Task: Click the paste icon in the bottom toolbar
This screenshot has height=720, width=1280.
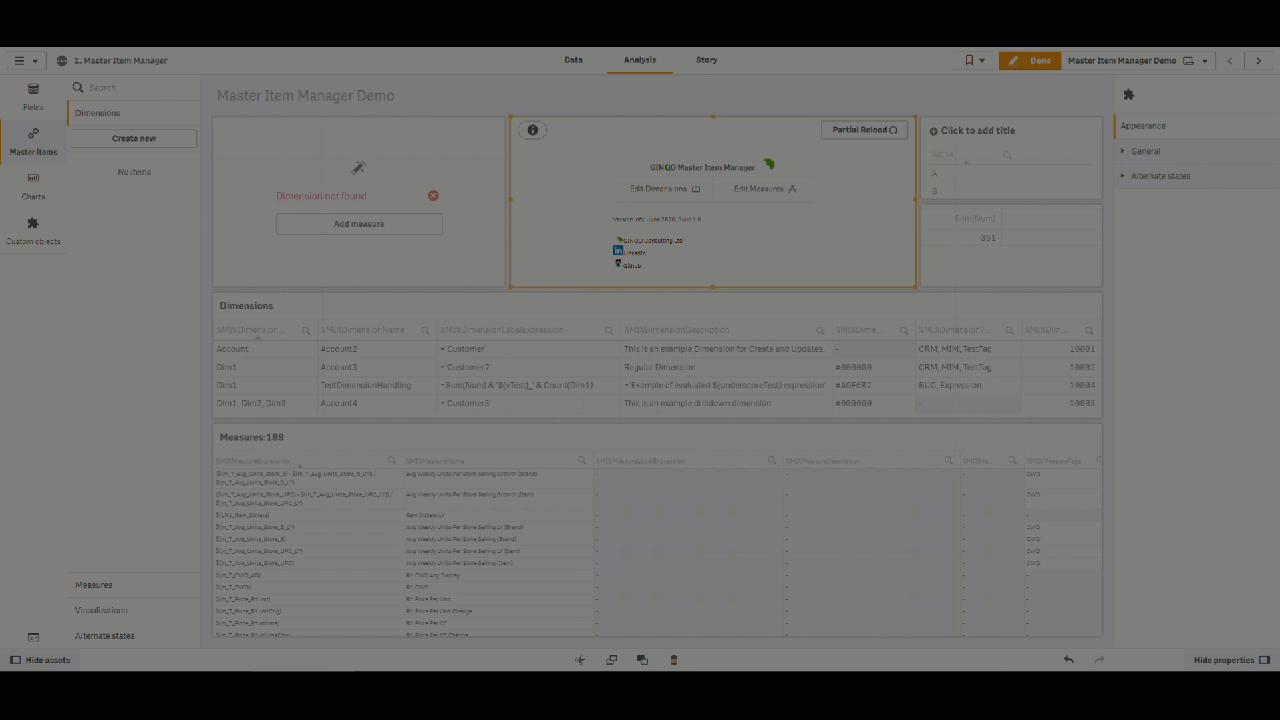Action: 642,660
